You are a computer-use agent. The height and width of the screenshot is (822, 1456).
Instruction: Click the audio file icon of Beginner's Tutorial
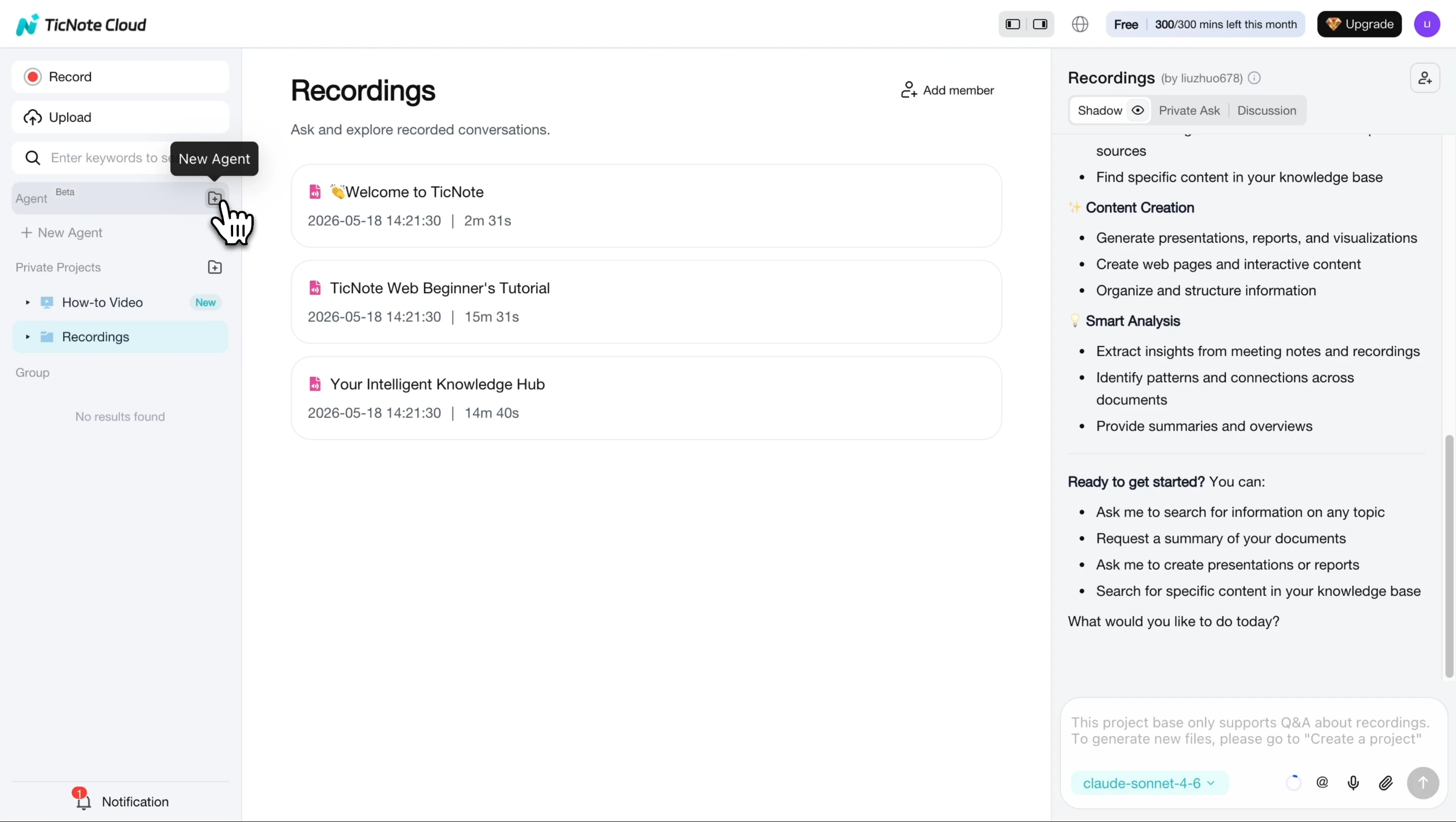click(x=315, y=288)
